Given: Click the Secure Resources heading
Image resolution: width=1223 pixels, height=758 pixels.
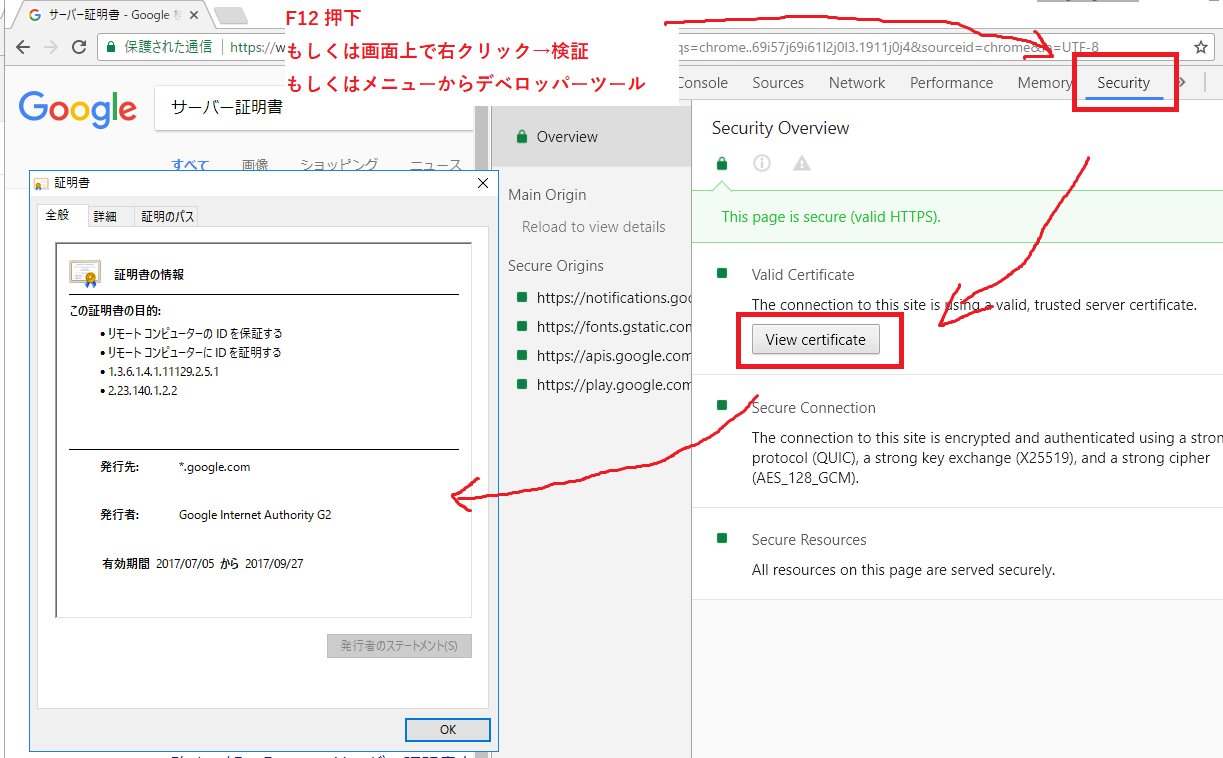Looking at the screenshot, I should [809, 540].
